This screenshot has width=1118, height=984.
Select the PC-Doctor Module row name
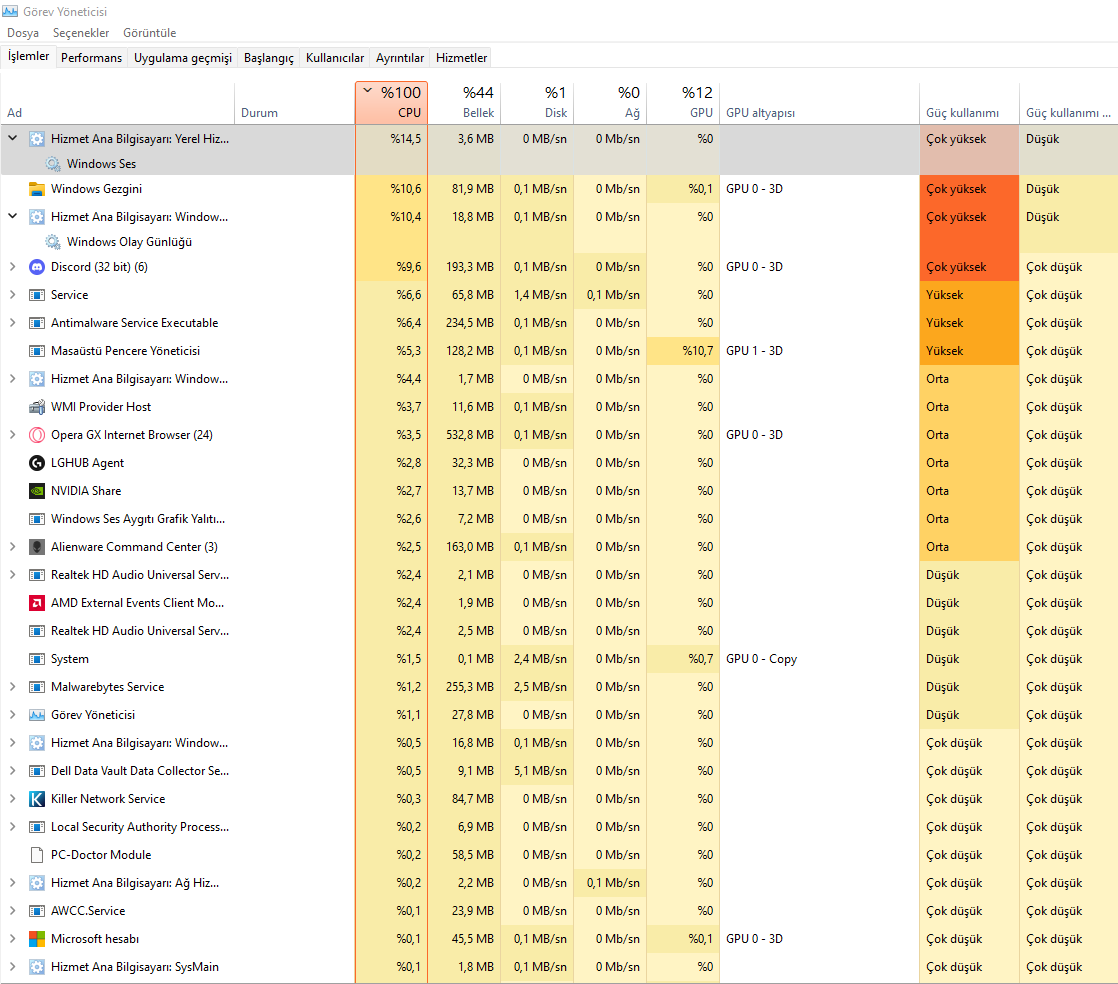(101, 854)
